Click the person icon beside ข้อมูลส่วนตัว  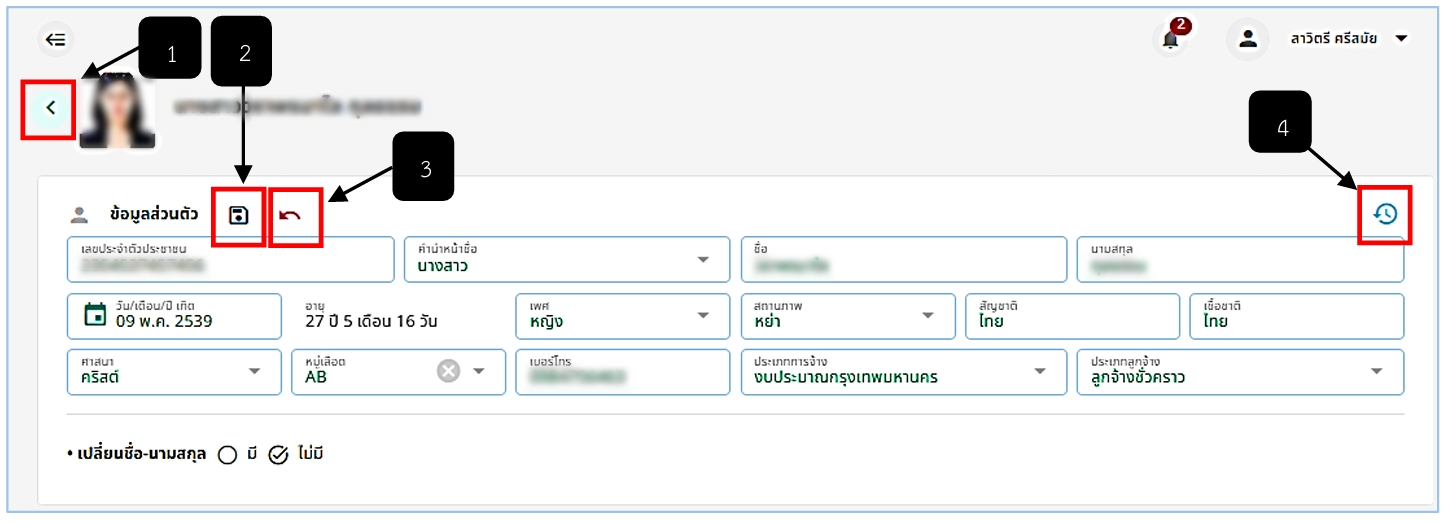pyautogui.click(x=79, y=214)
